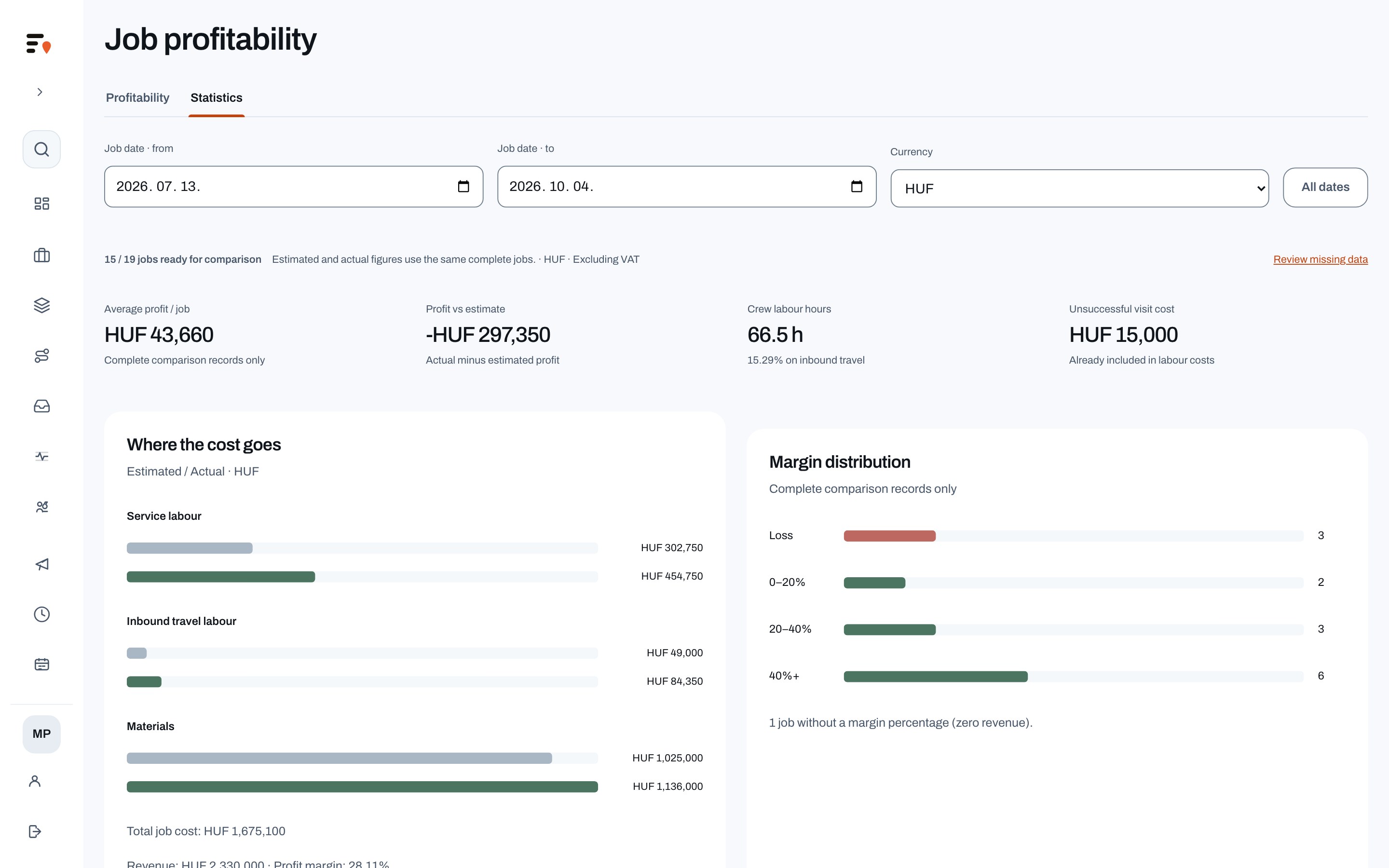Open the briefcase jobs icon
Screen dimensions: 1389x868
(41, 255)
